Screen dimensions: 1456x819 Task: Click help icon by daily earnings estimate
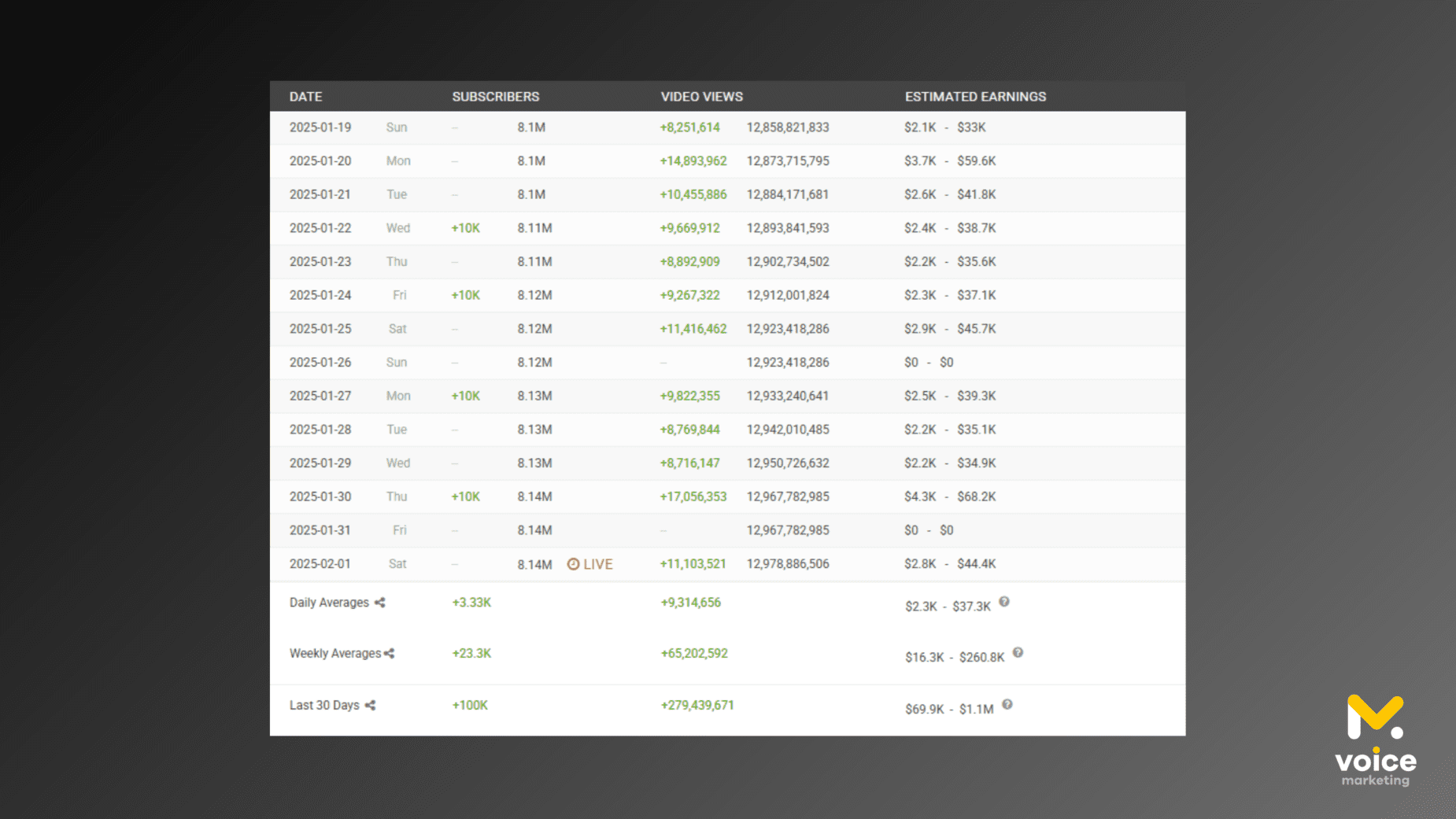click(1004, 602)
